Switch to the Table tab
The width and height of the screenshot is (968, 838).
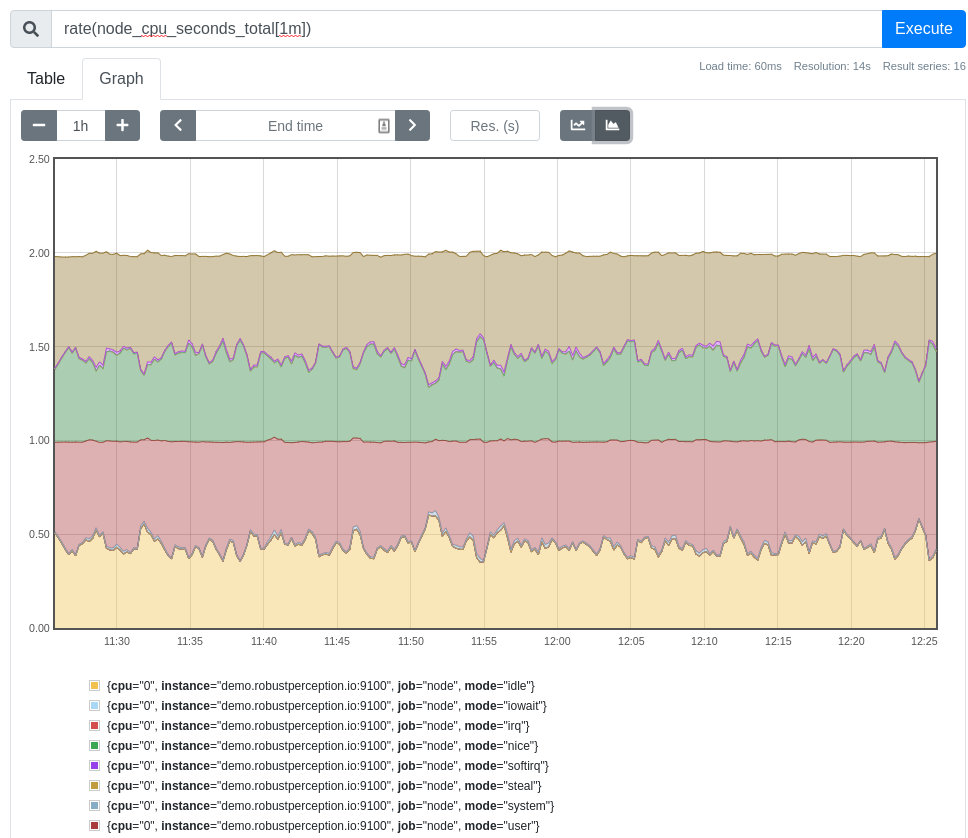tap(46, 78)
